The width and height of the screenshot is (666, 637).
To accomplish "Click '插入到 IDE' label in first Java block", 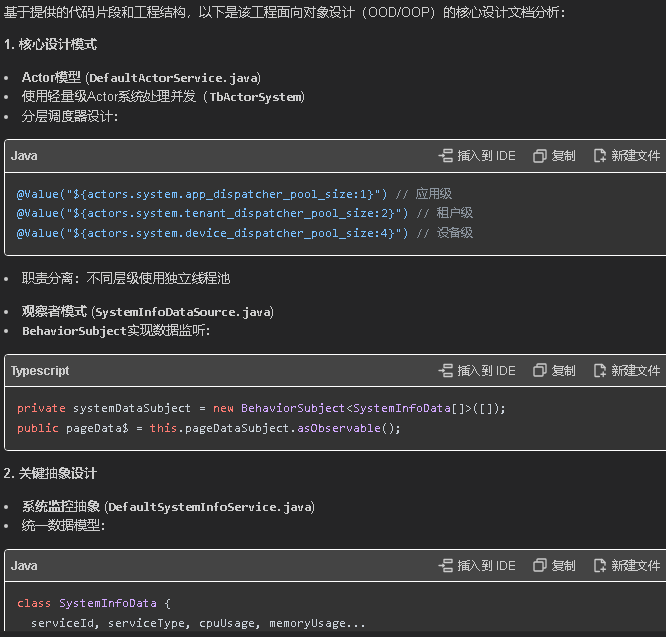I will coord(486,156).
